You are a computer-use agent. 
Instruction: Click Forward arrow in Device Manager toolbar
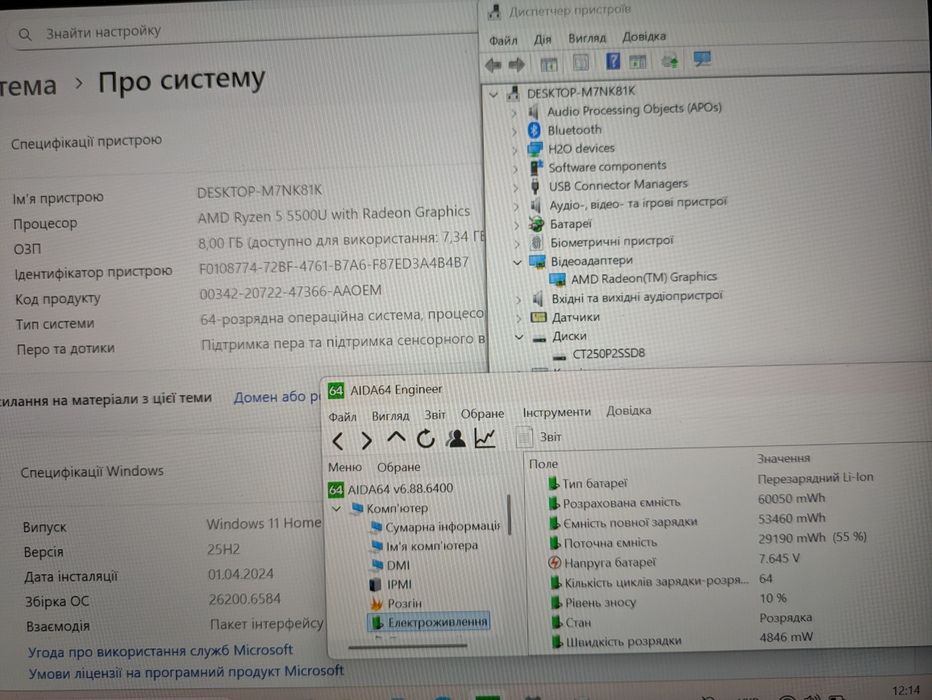tap(517, 64)
